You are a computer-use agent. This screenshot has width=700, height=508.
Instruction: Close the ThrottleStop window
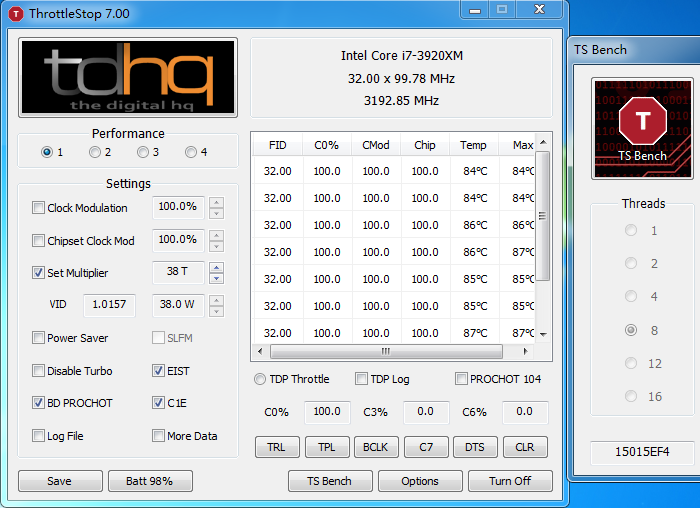pyautogui.click(x=539, y=10)
